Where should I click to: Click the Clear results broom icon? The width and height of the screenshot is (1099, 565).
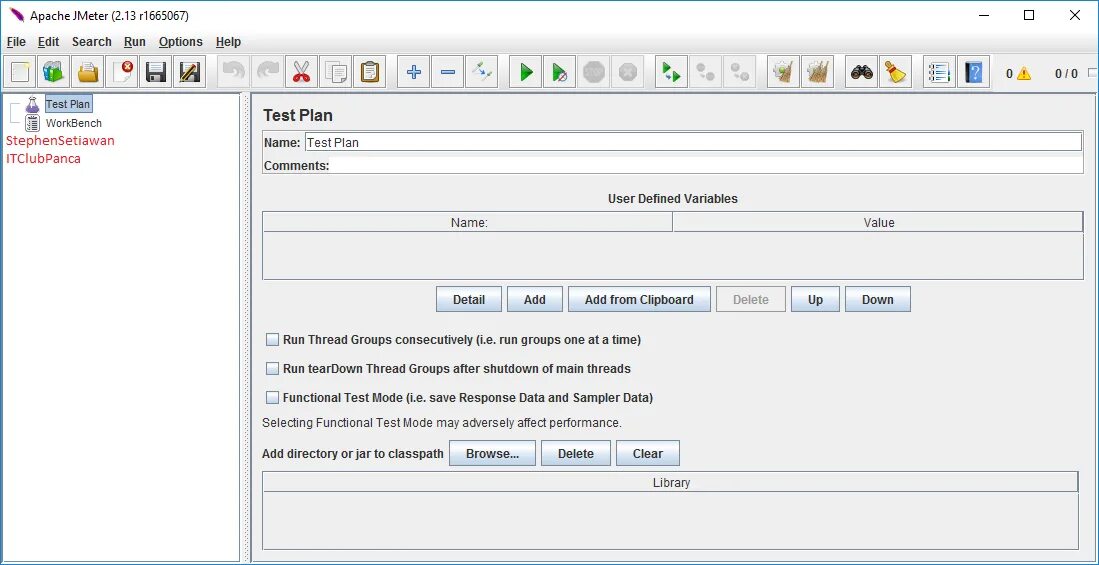(x=784, y=72)
